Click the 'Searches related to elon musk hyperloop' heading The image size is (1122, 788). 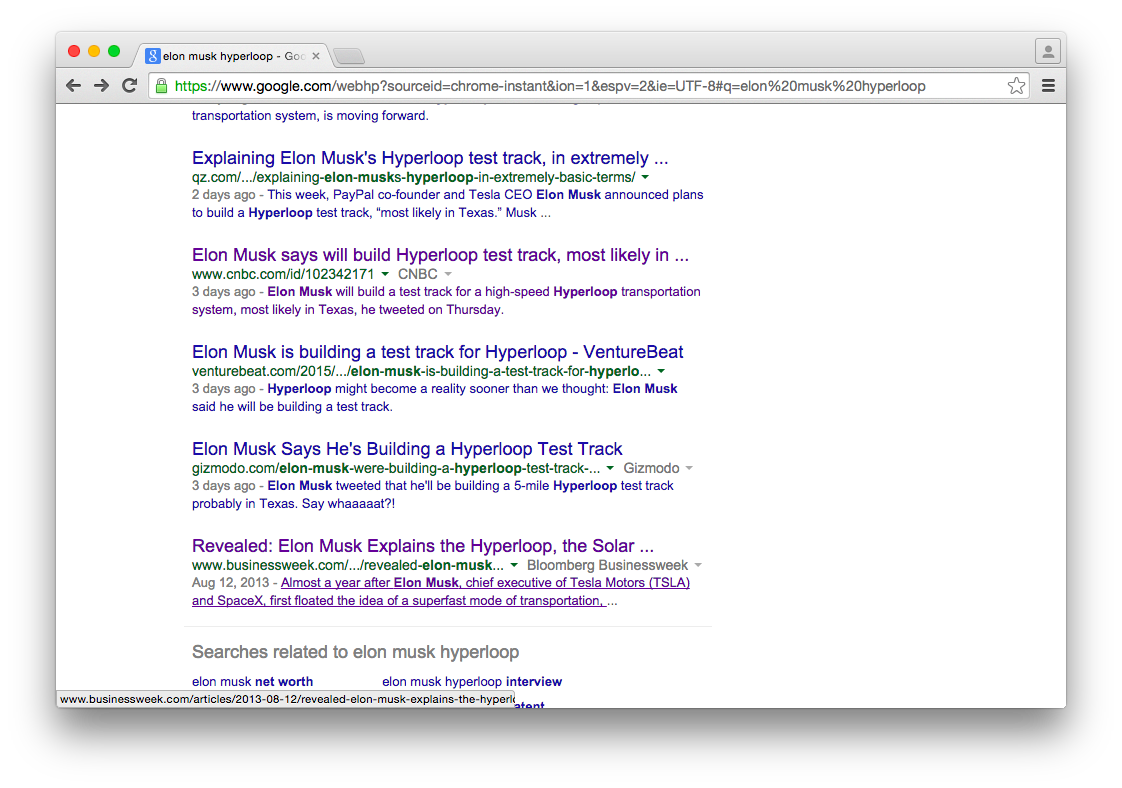click(356, 652)
